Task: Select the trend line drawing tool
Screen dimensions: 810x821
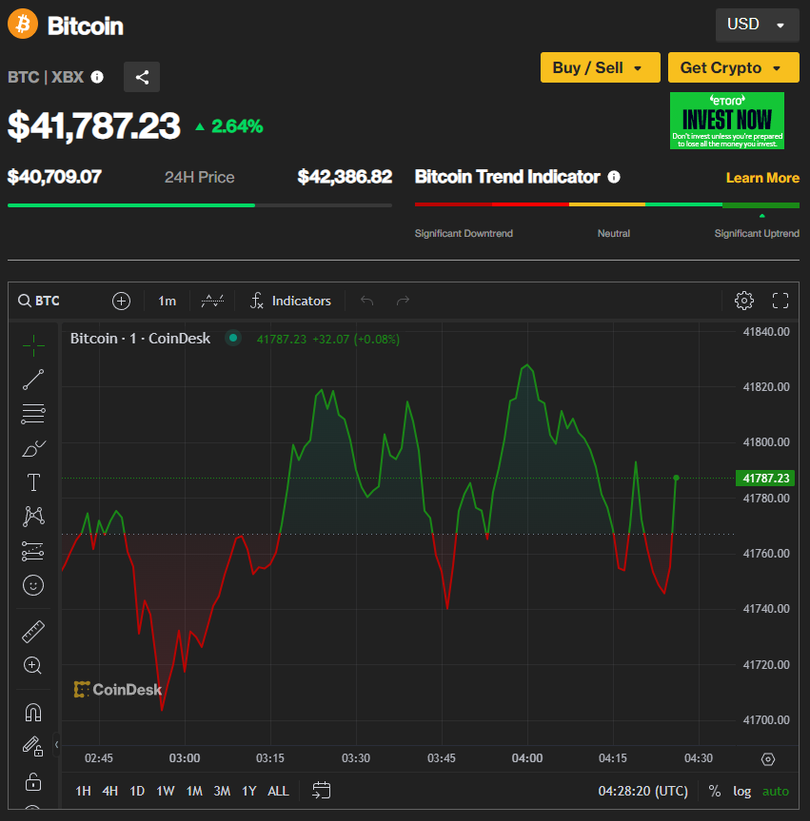Action: [33, 379]
